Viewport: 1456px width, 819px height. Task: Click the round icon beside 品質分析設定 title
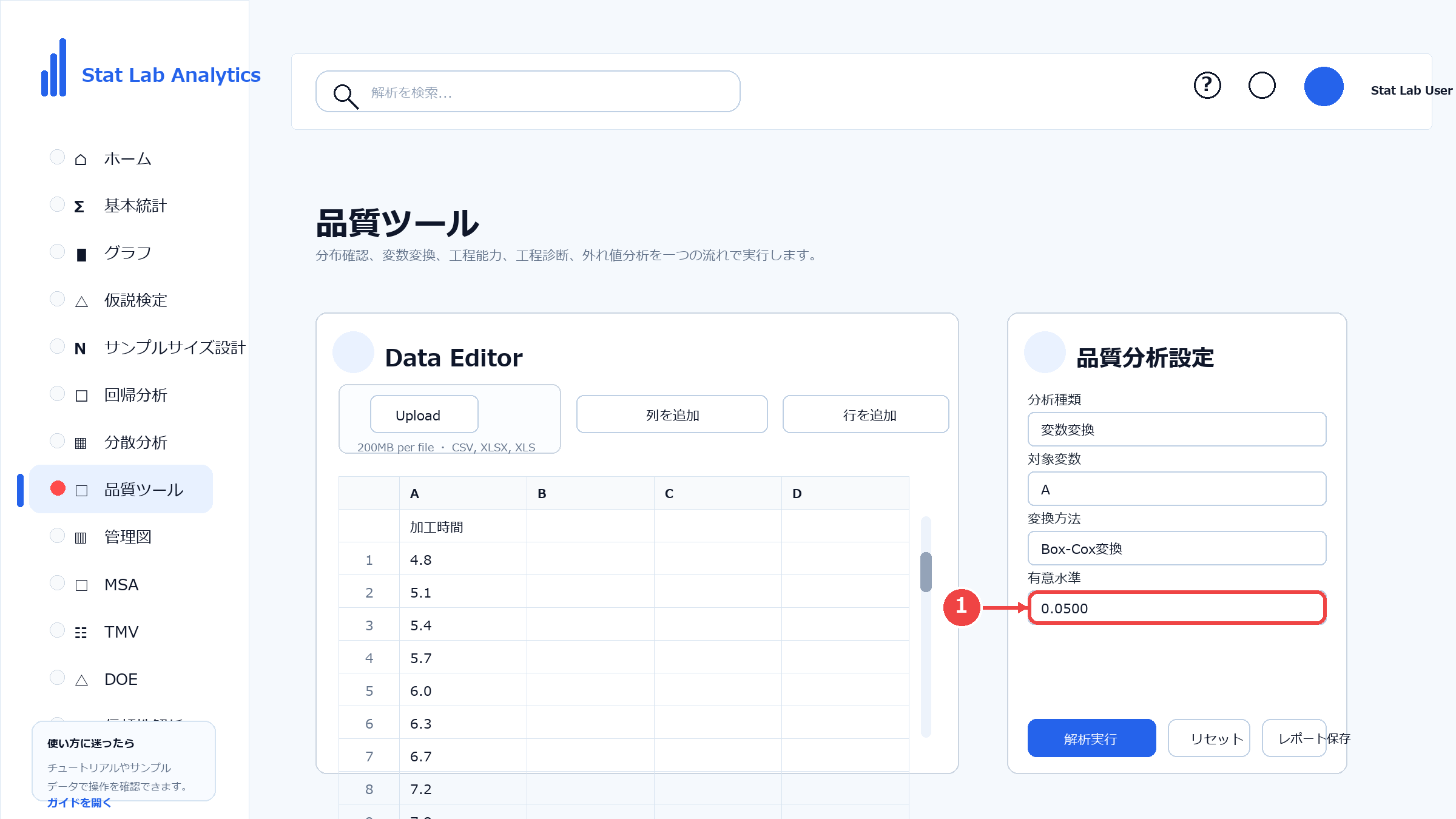[x=1045, y=352]
